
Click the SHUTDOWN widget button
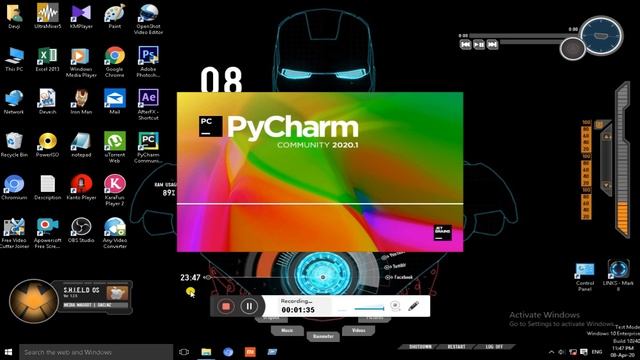pos(420,347)
